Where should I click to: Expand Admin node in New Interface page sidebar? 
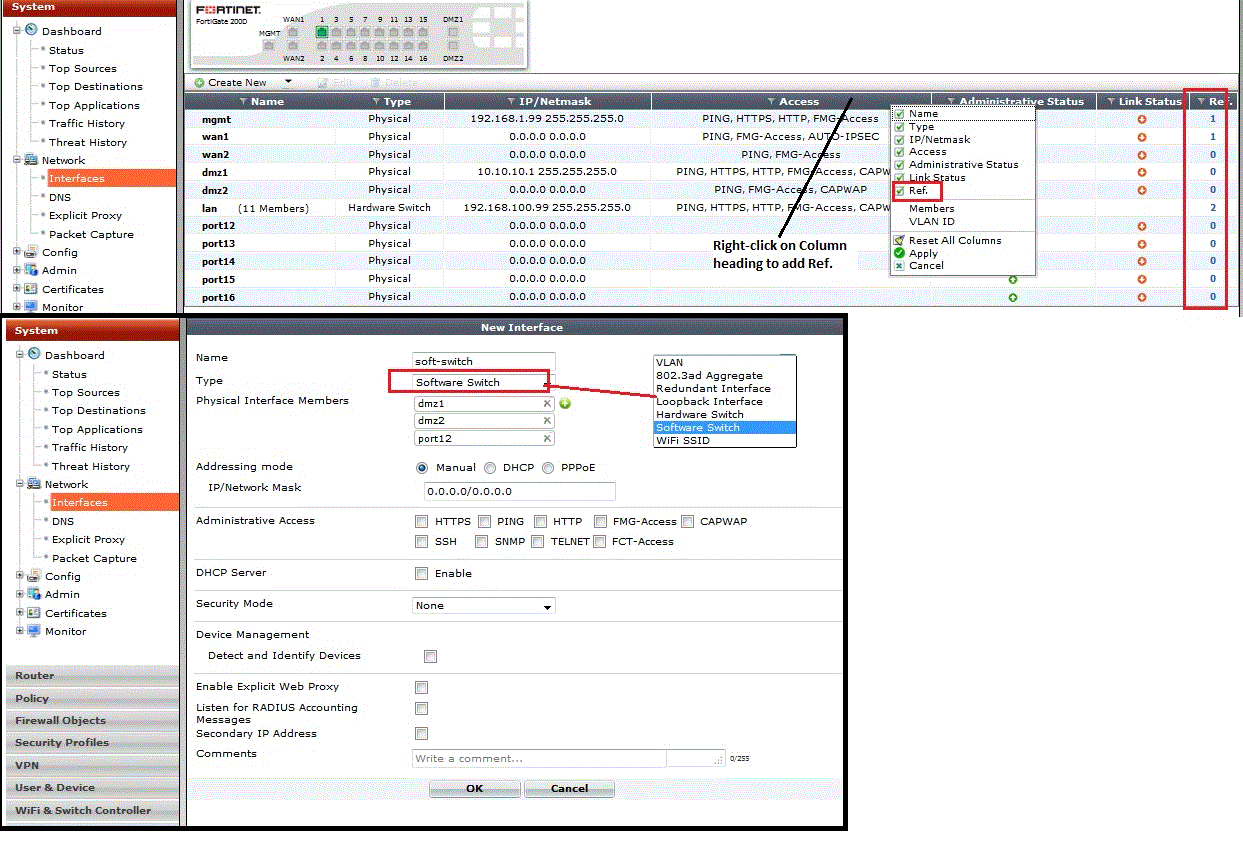coord(20,594)
